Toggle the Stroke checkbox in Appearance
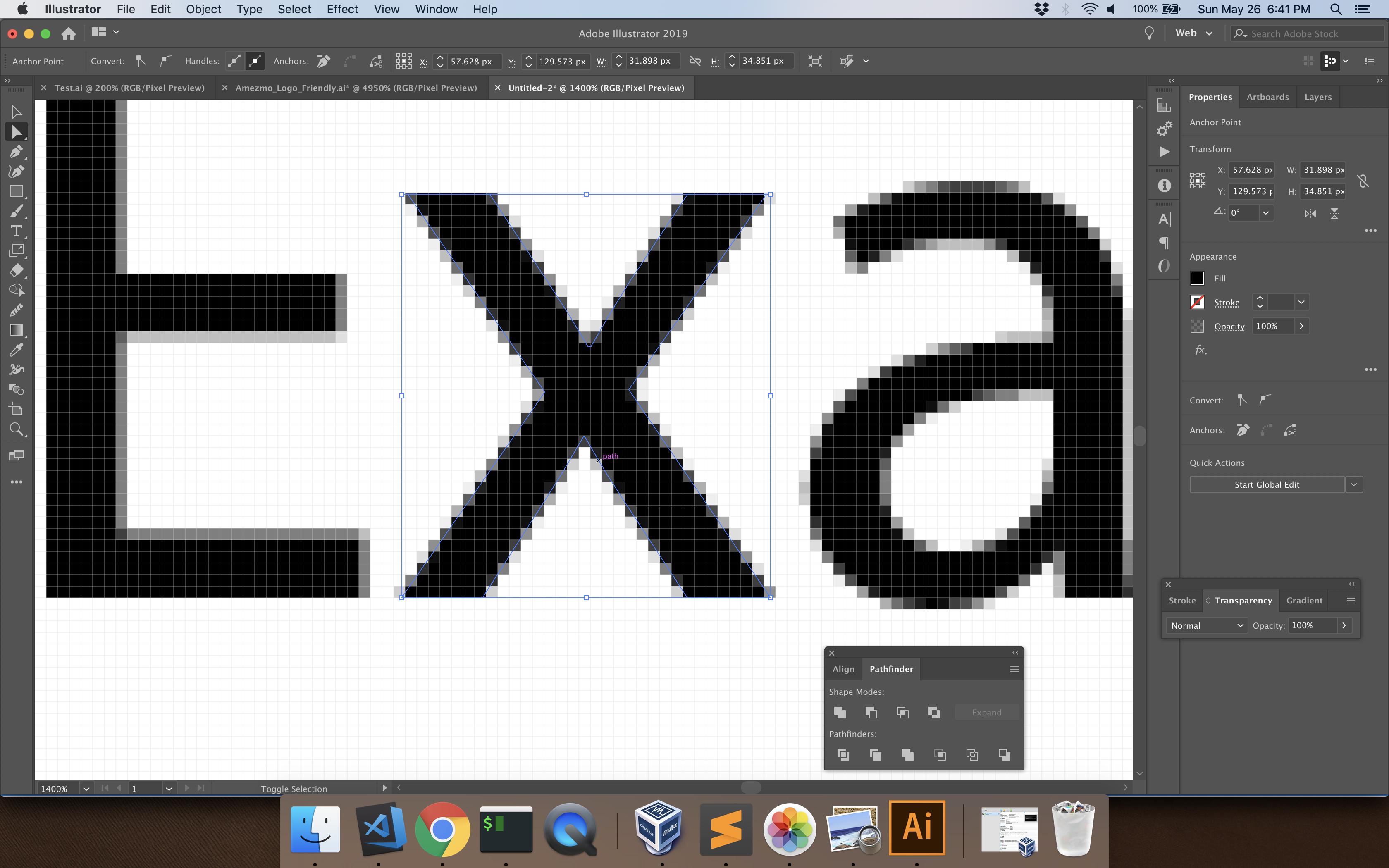Image resolution: width=1389 pixels, height=868 pixels. pos(1197,302)
